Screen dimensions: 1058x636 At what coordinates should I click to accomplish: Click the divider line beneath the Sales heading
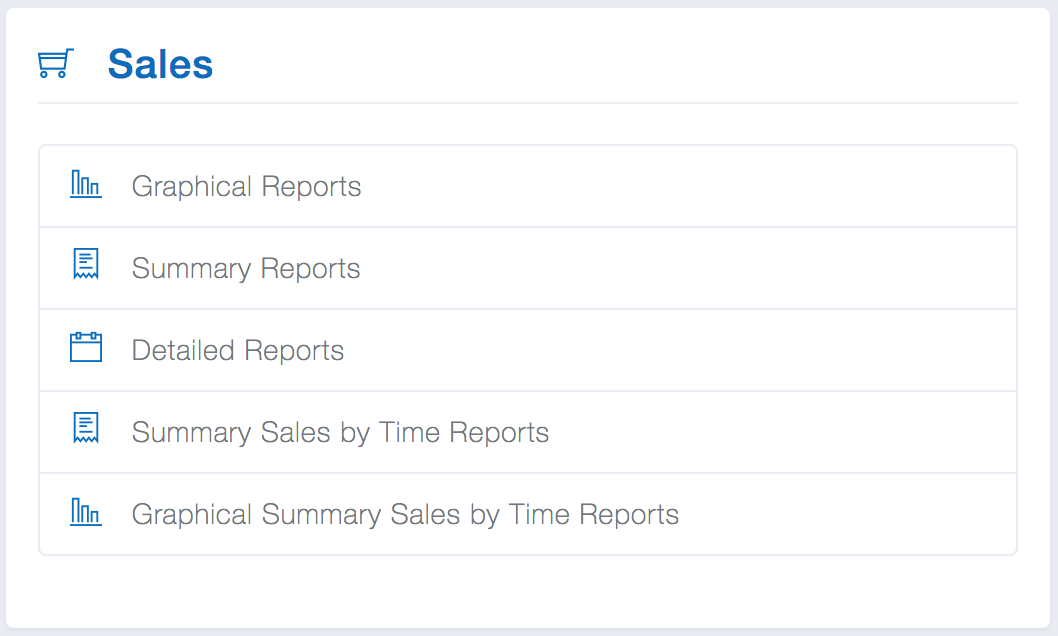[528, 103]
